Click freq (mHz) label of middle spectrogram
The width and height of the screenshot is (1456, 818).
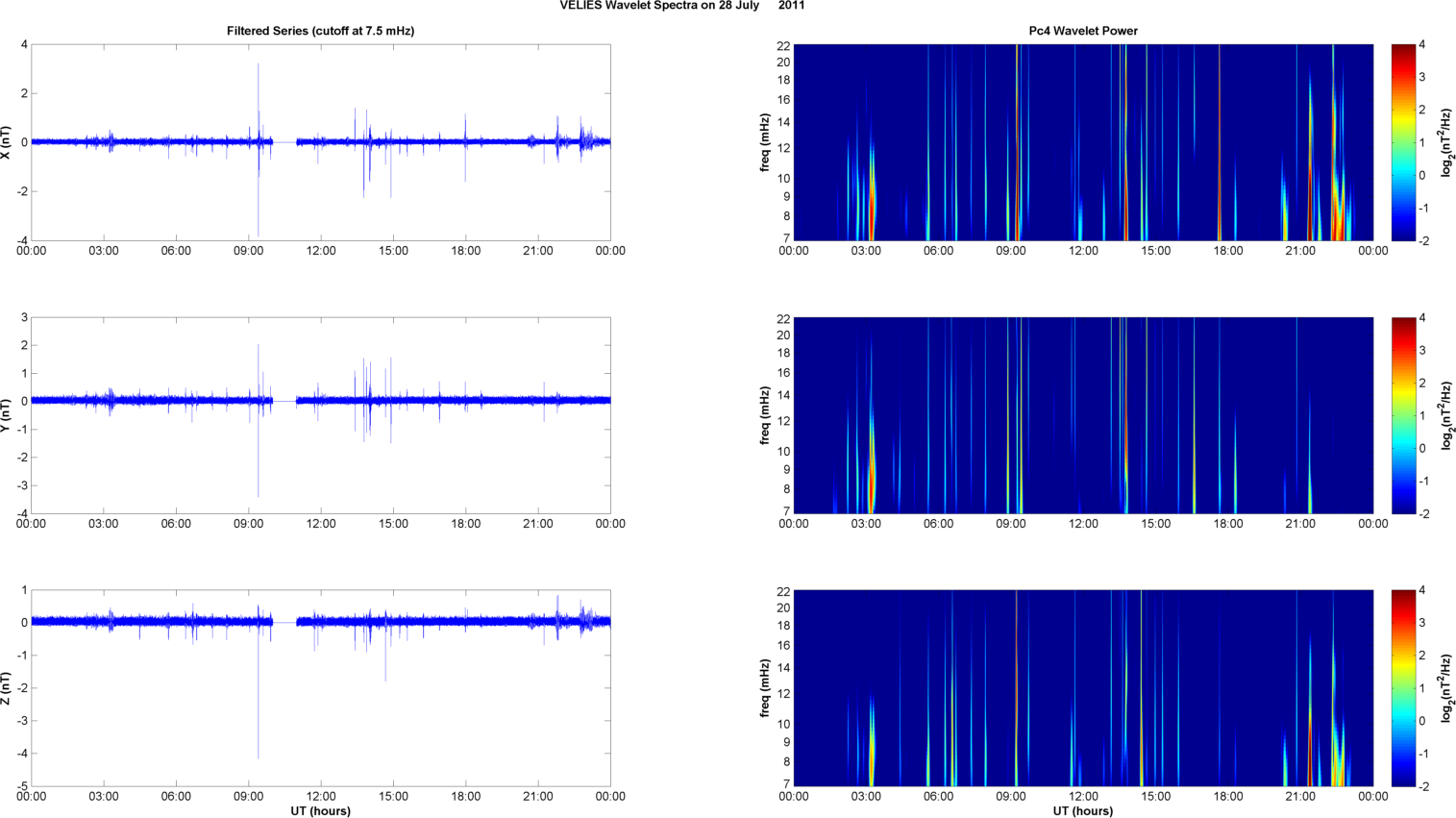[x=765, y=415]
